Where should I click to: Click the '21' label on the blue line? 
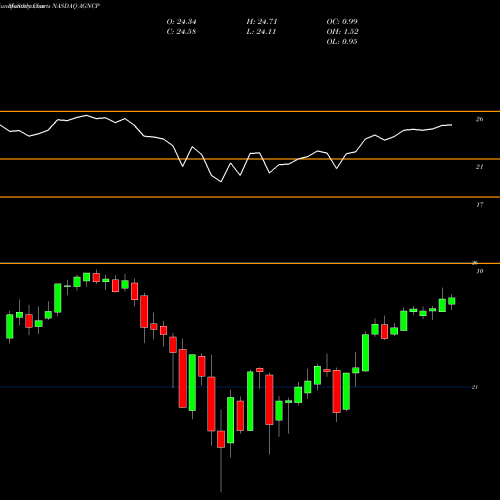click(x=475, y=387)
